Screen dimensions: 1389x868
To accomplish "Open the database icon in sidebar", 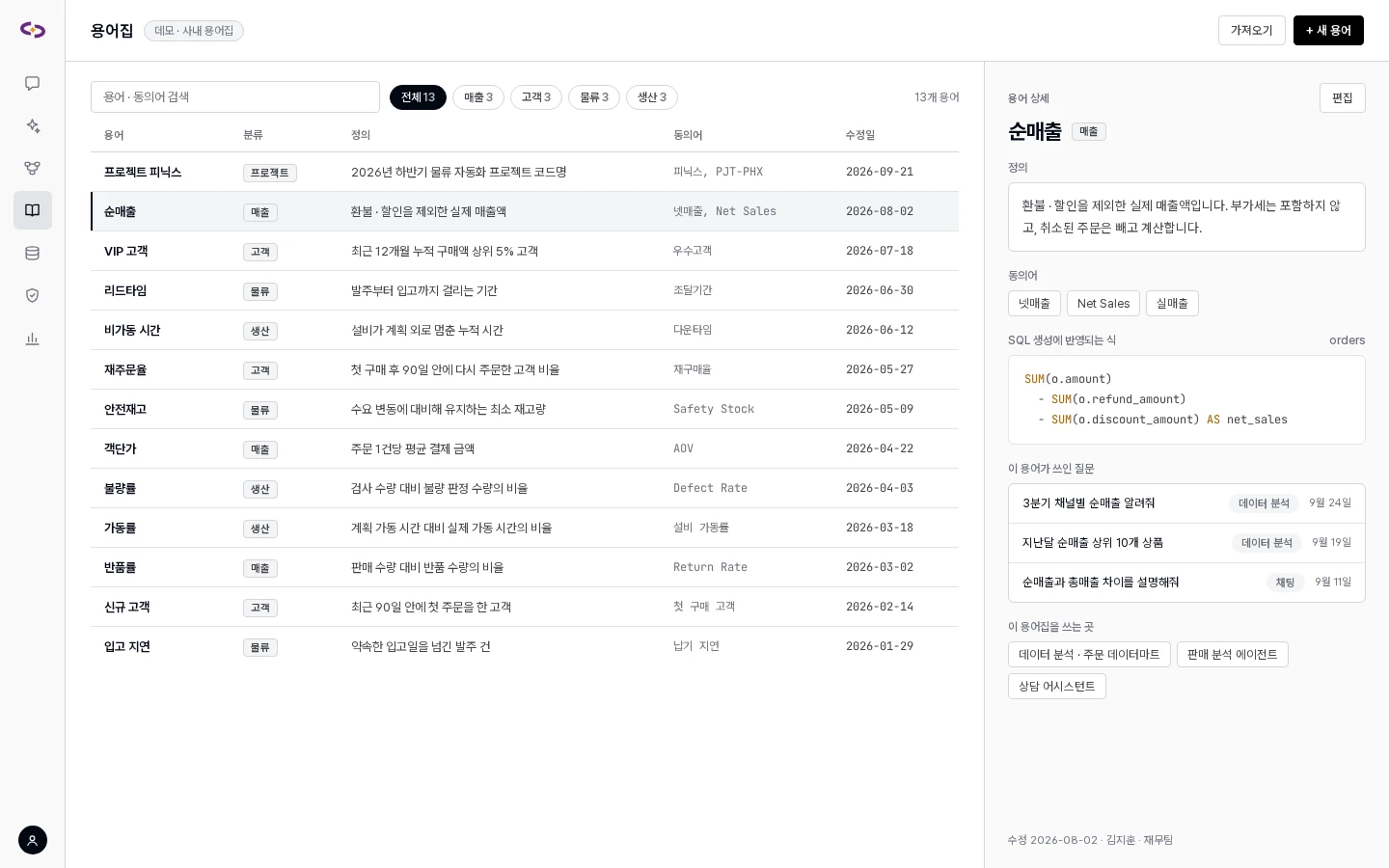I will pos(33,254).
